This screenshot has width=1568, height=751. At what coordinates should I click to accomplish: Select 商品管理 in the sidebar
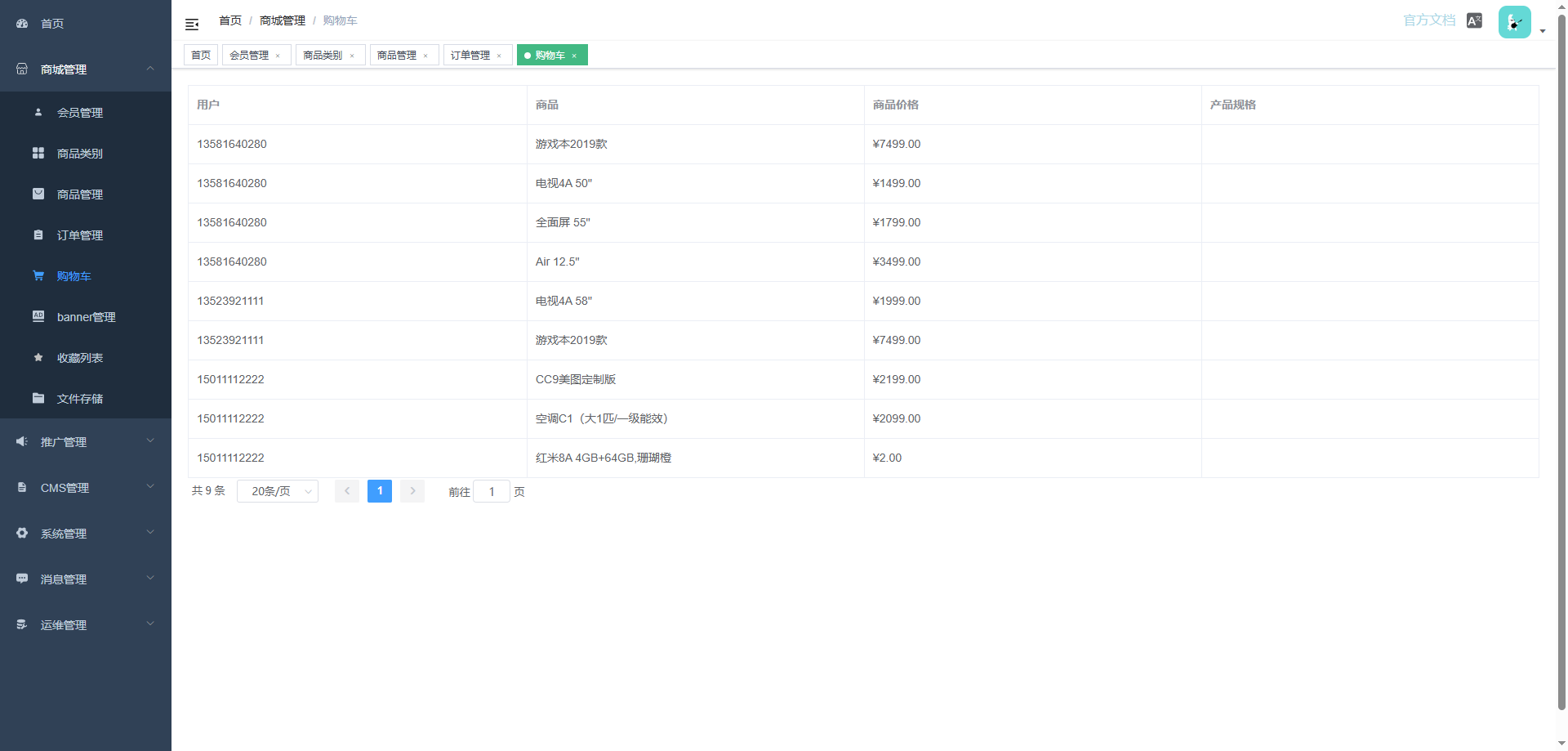pos(80,194)
